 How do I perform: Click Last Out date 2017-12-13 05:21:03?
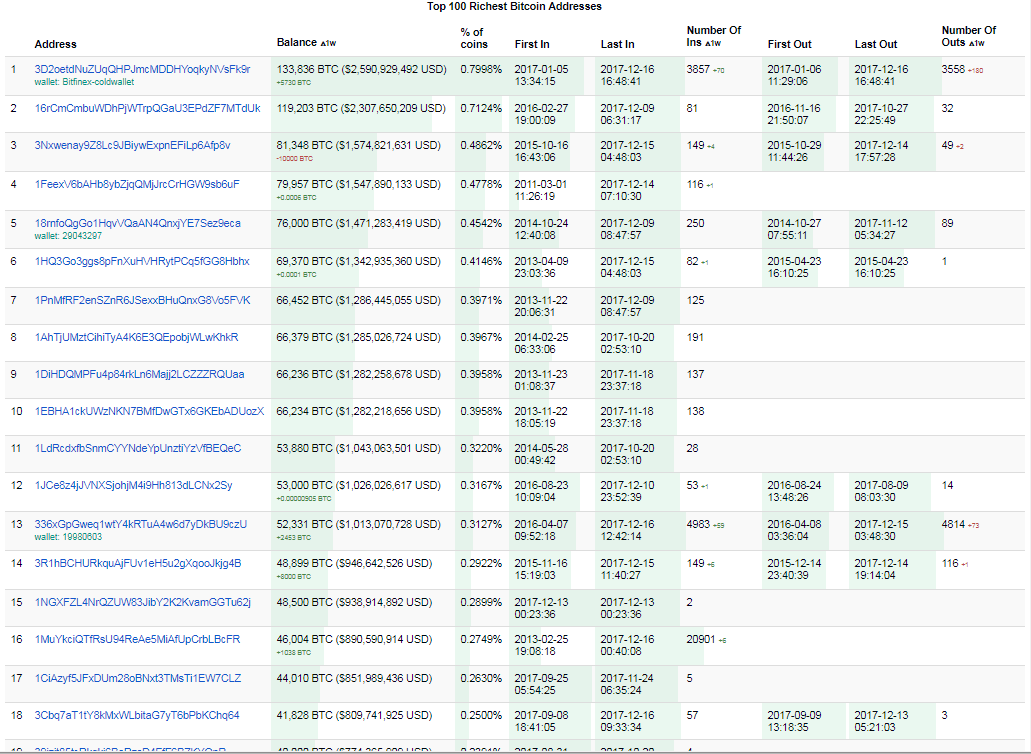click(881, 720)
